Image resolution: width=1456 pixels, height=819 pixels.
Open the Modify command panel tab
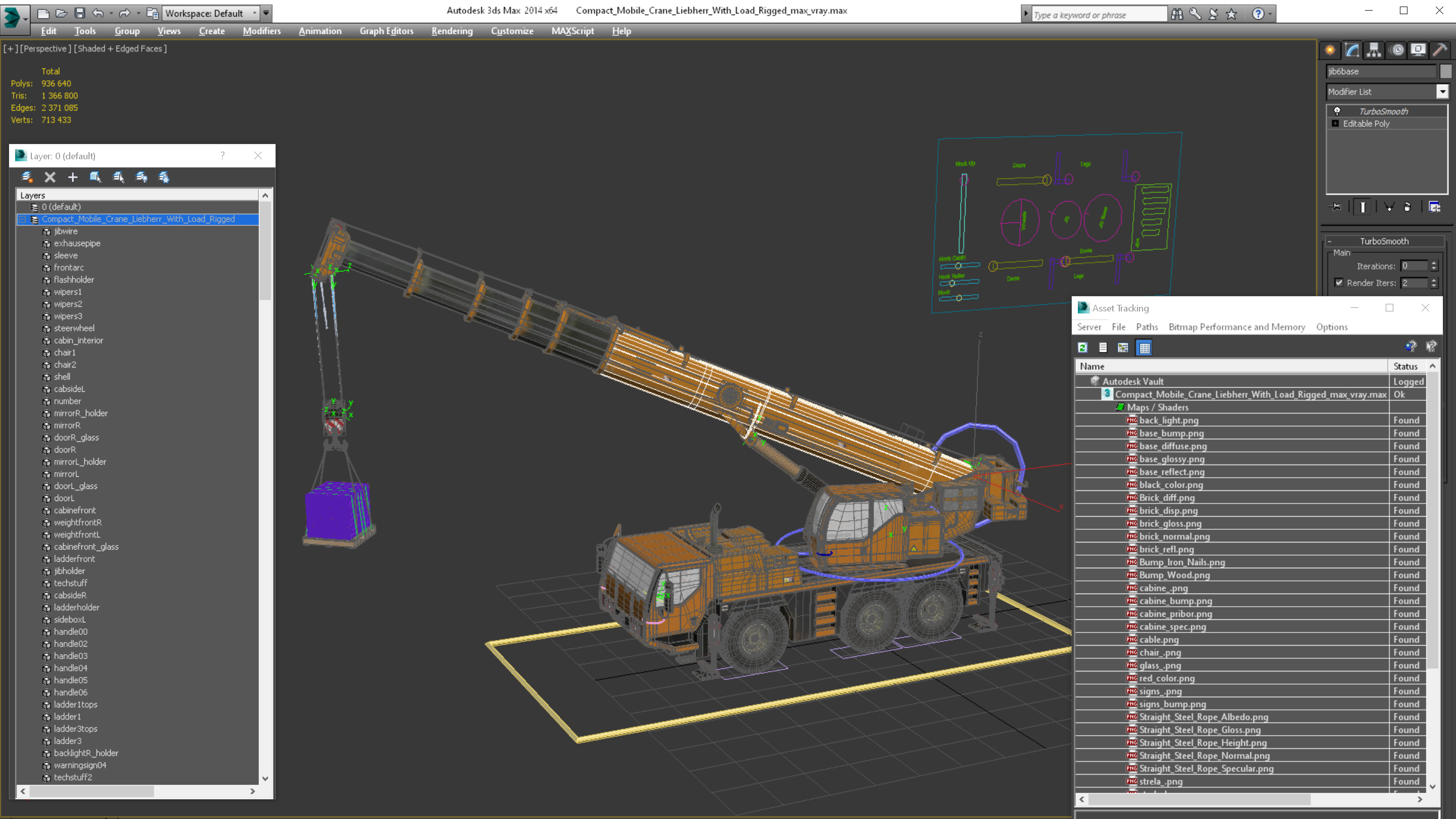pyautogui.click(x=1352, y=51)
